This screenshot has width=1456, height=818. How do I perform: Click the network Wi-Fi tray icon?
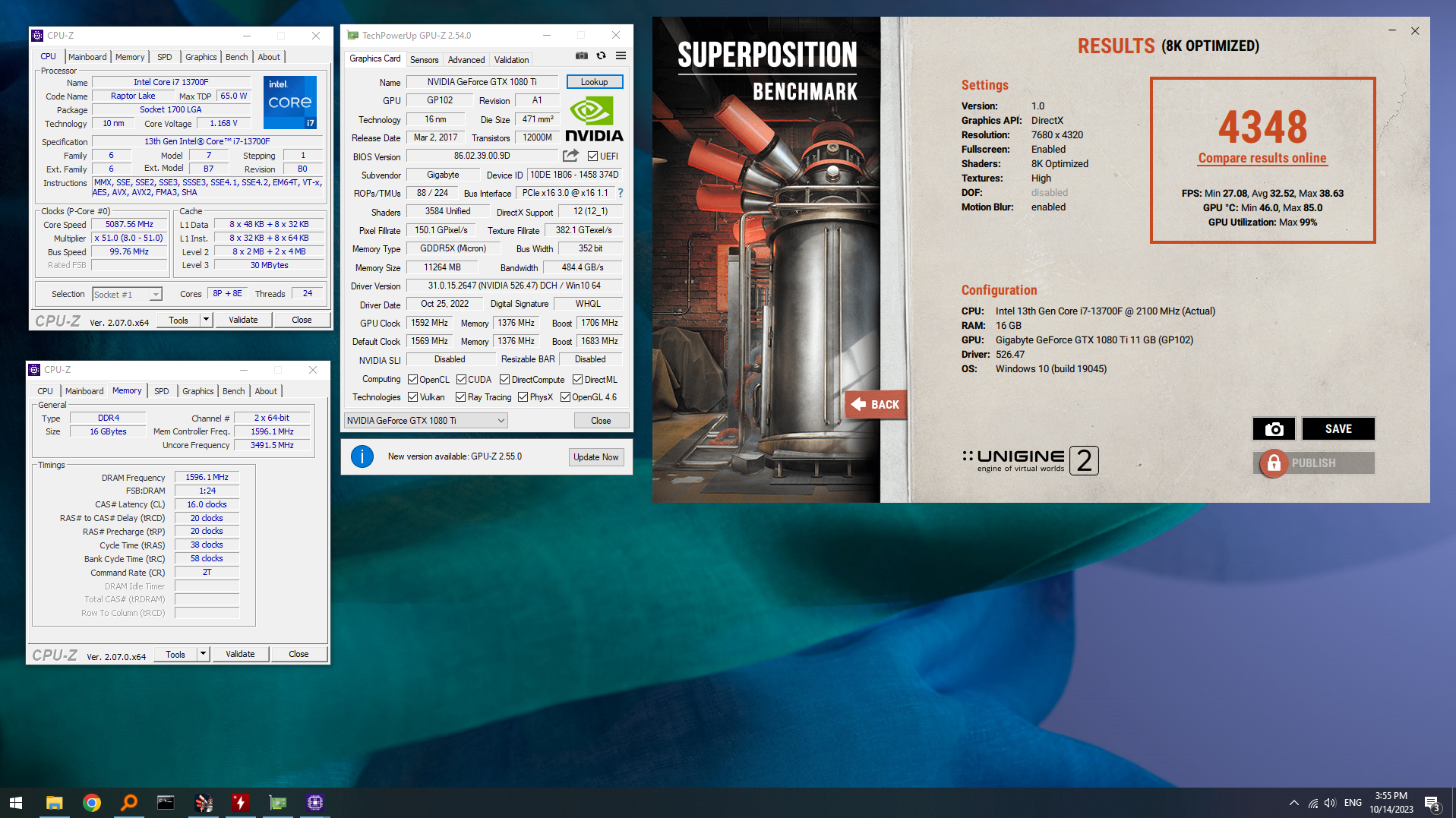click(x=1312, y=803)
